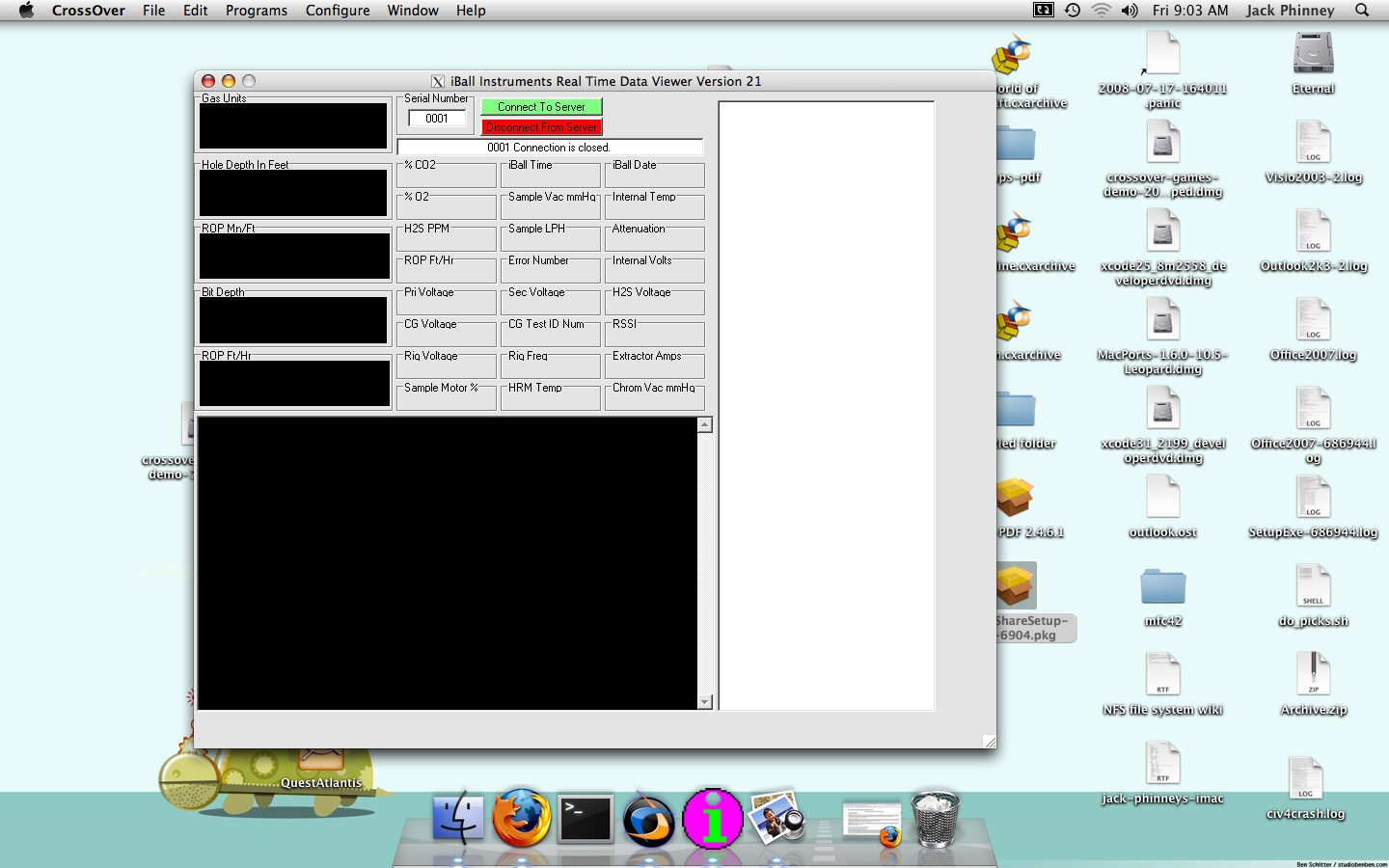
Task: Click the connection status text field
Action: coord(550,148)
